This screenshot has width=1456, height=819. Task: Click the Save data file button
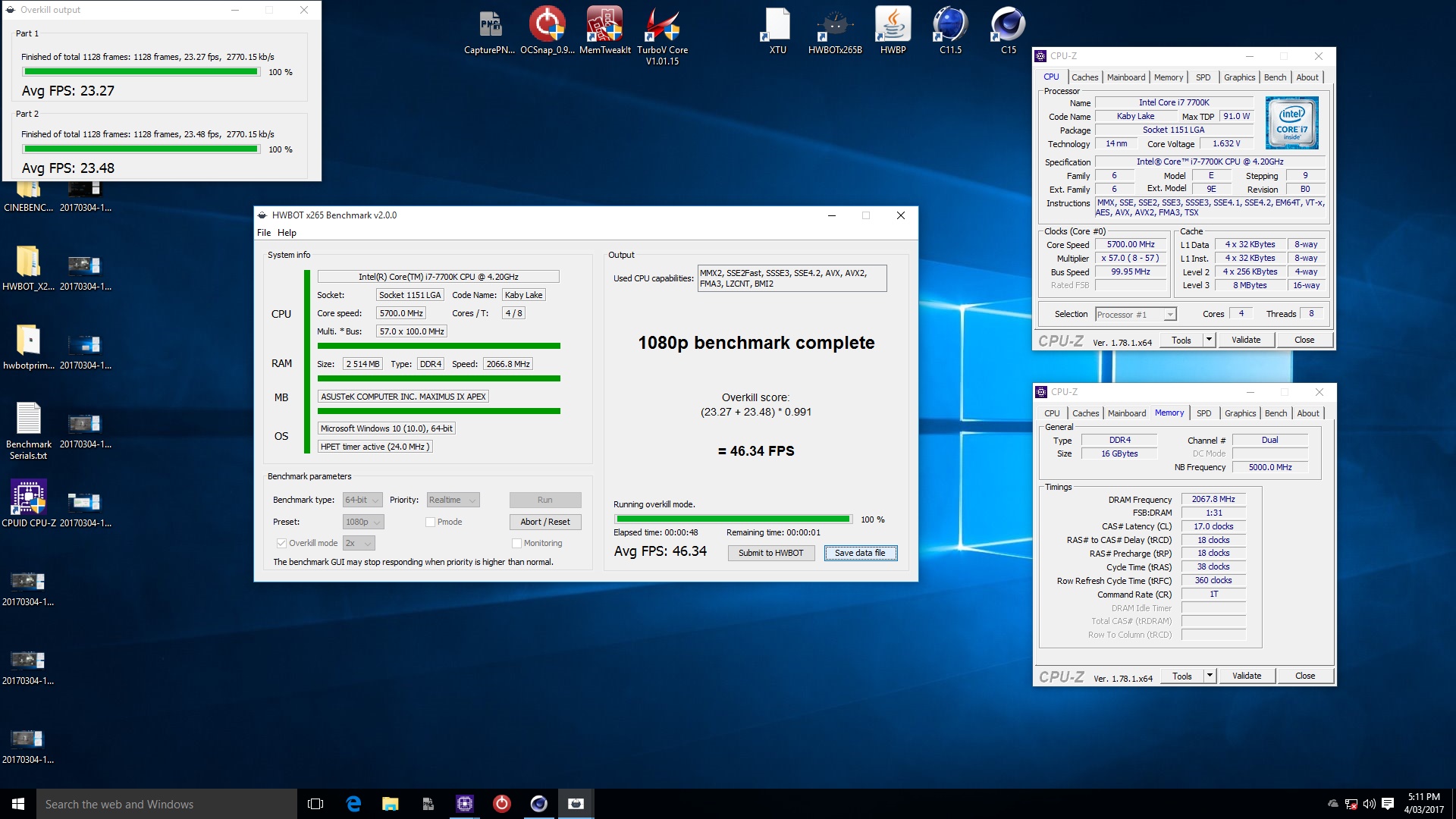click(x=860, y=553)
